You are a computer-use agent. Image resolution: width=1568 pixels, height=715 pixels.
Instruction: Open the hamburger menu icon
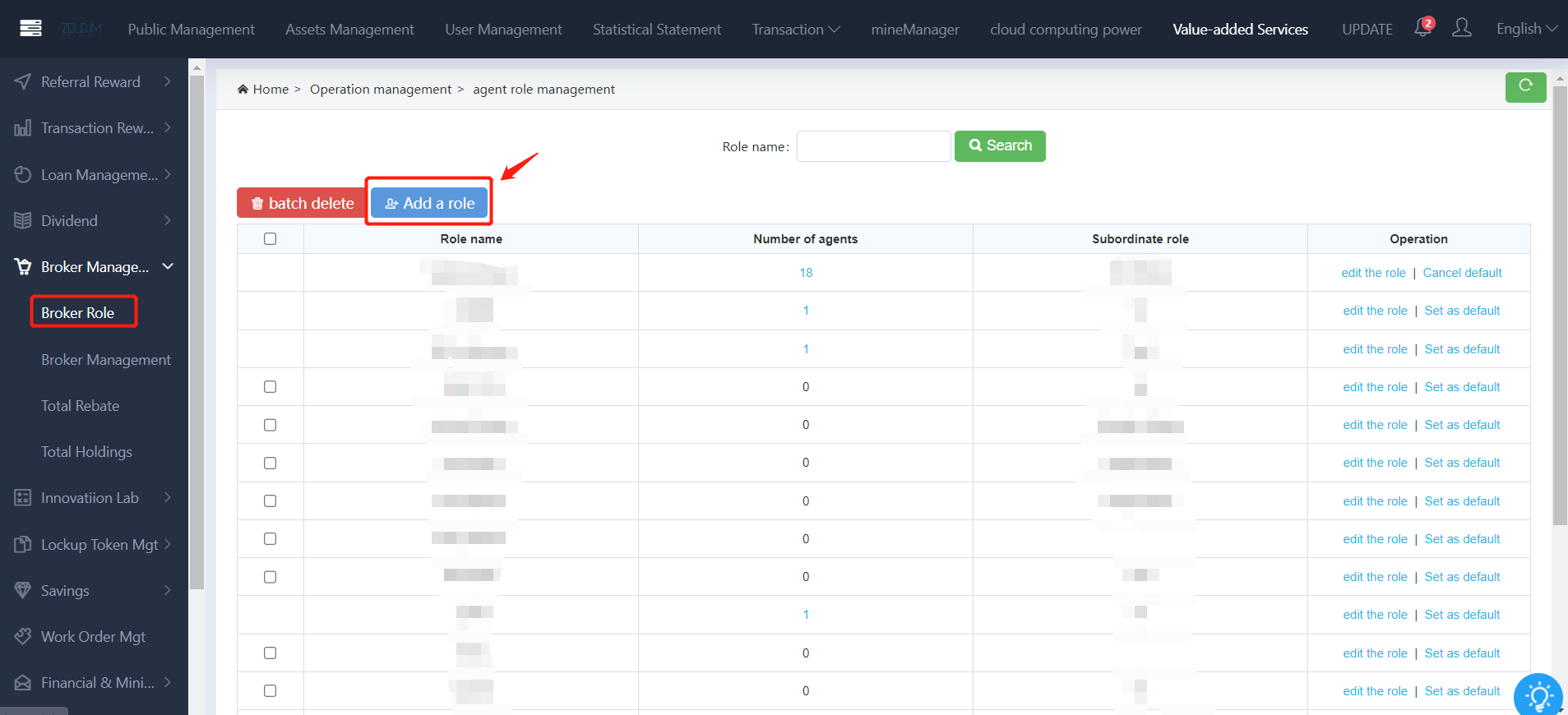30,29
